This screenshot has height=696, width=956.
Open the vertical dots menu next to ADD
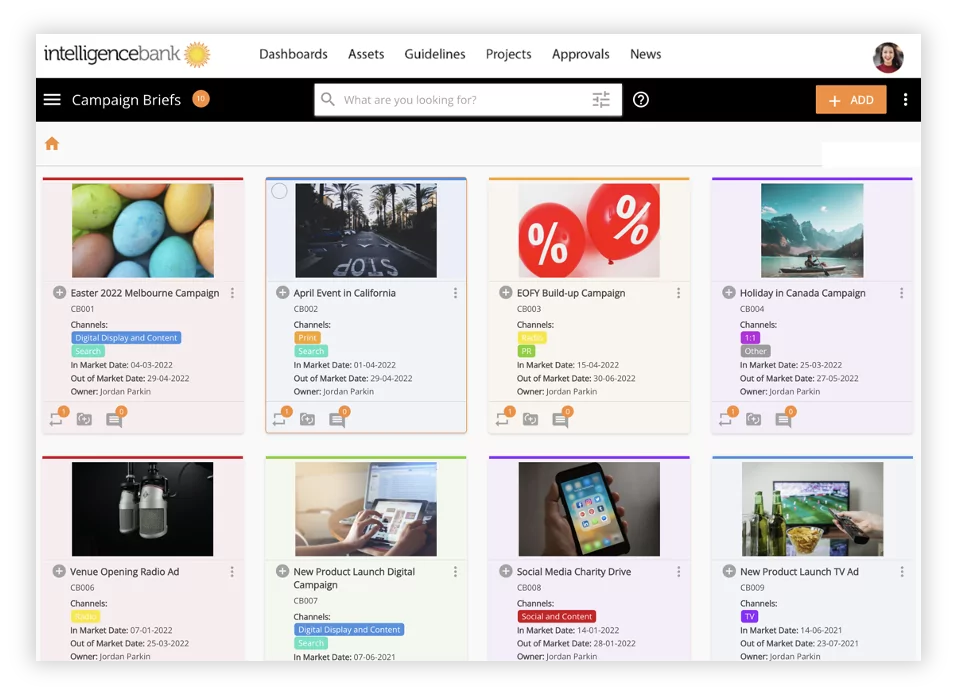tap(905, 99)
